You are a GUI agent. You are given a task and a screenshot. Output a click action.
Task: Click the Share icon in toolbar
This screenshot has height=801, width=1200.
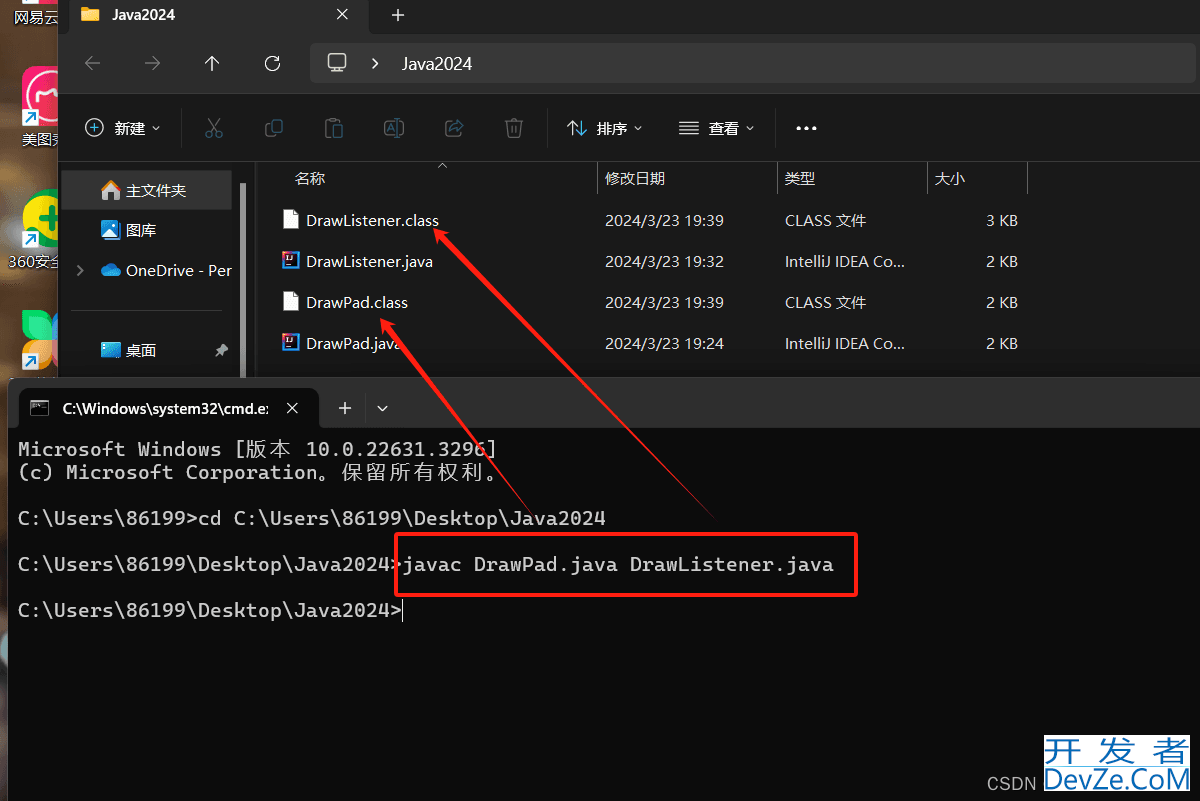(x=454, y=128)
